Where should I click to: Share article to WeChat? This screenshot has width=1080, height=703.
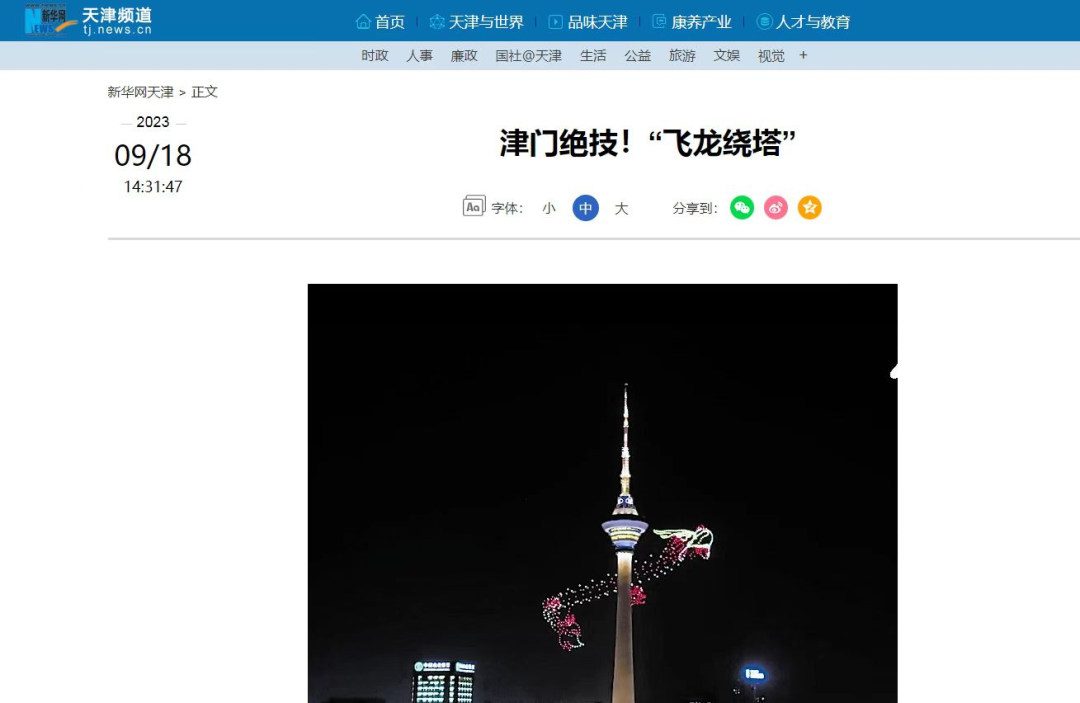click(742, 207)
